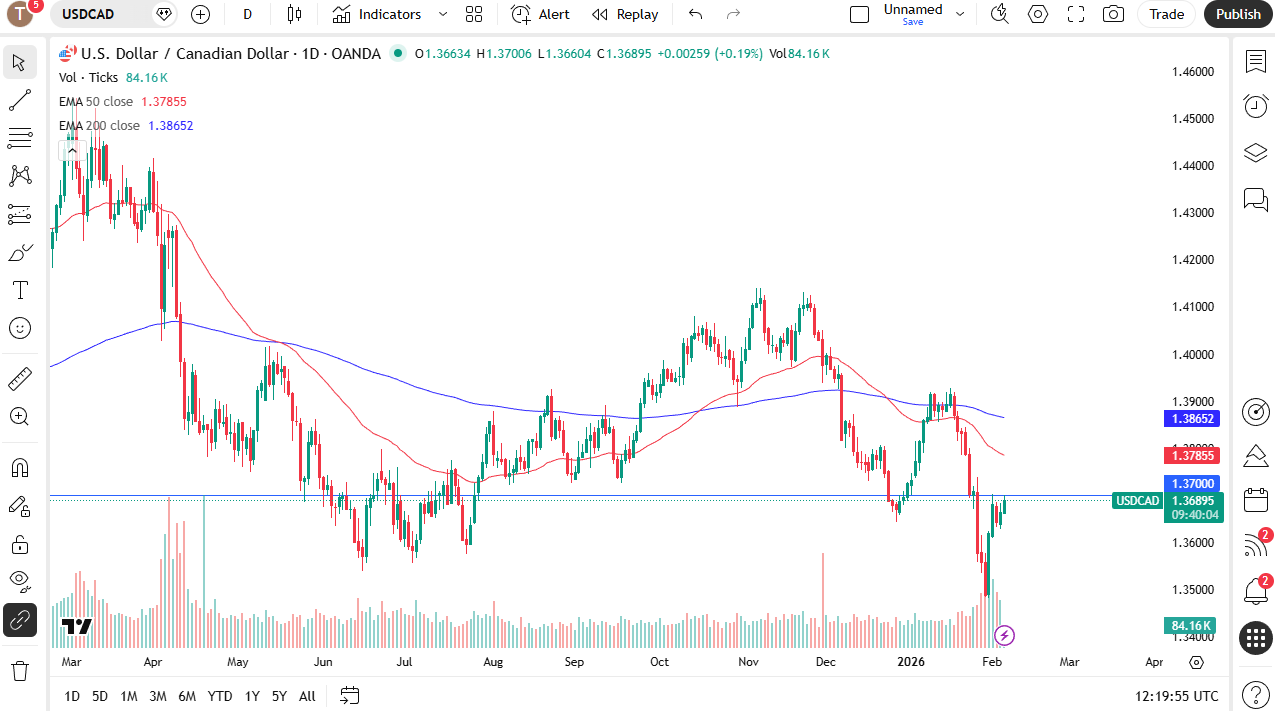Screen dimensions: 1275x711
Task: Activate the zoom in tool
Action: pos(19,416)
